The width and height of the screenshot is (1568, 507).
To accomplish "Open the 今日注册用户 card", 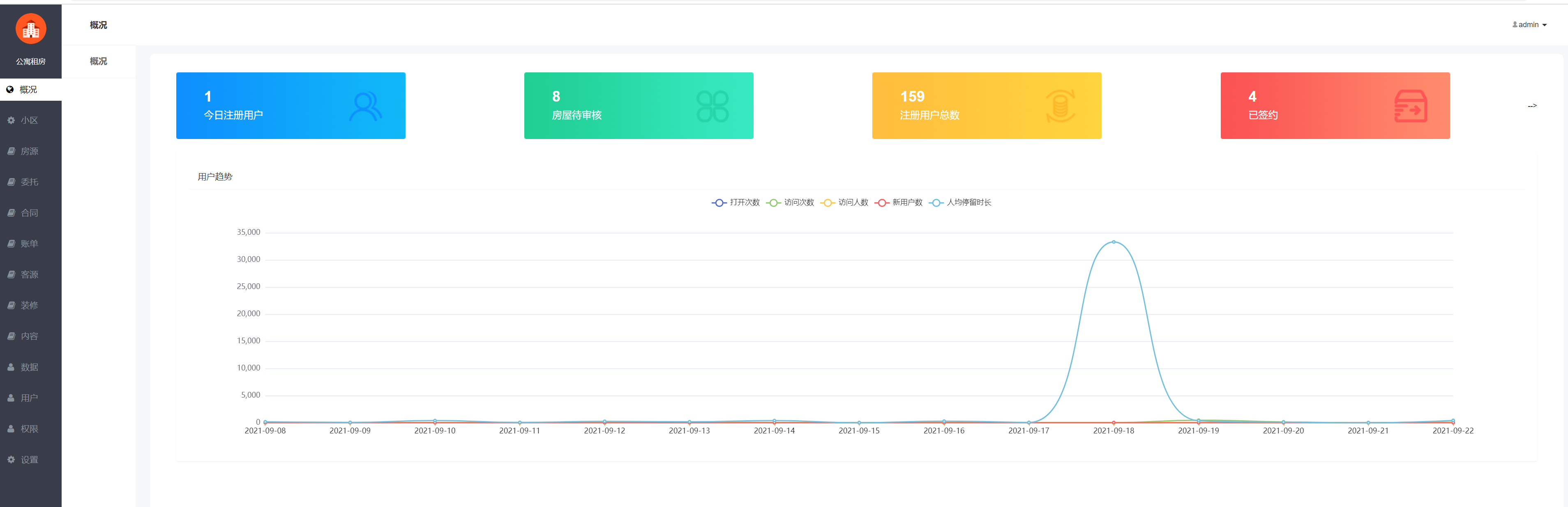I will point(291,105).
